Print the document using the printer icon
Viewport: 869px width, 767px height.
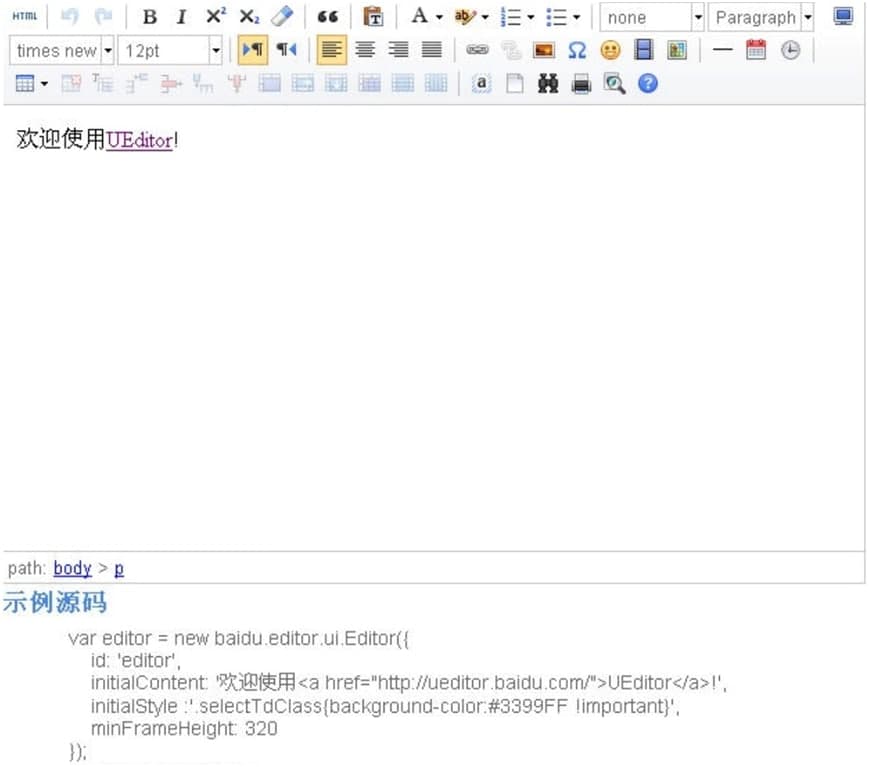pos(581,84)
